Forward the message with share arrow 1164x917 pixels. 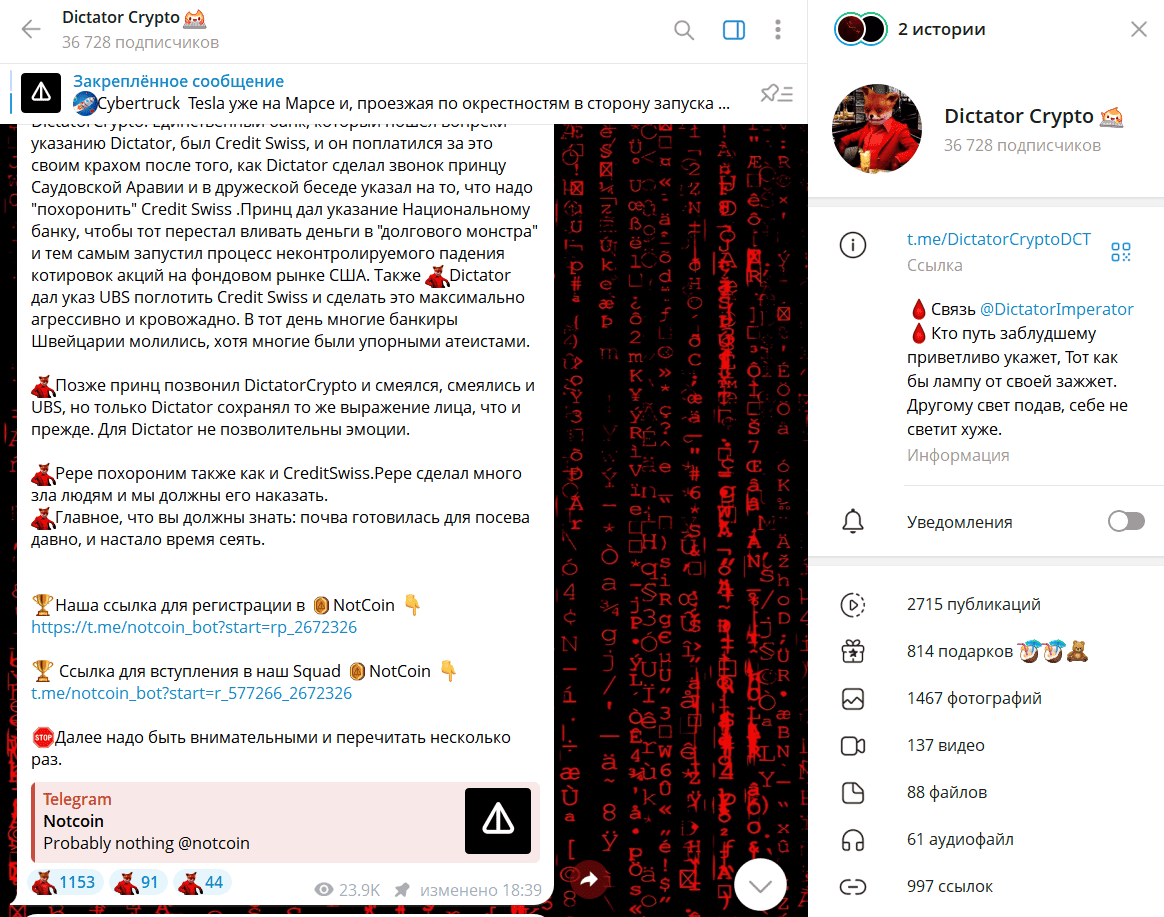tap(589, 880)
